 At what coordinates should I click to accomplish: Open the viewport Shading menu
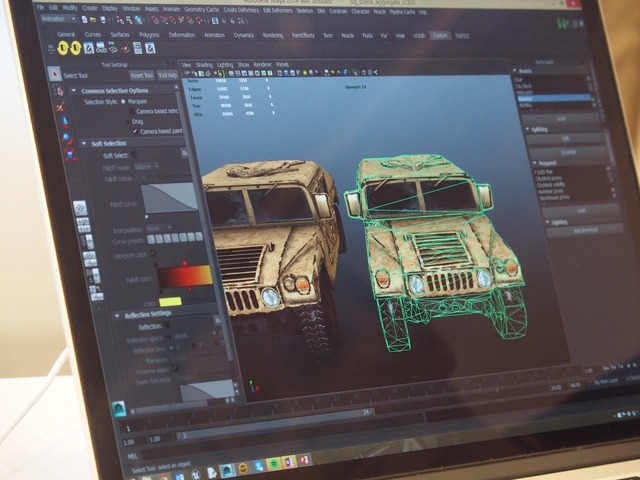204,64
